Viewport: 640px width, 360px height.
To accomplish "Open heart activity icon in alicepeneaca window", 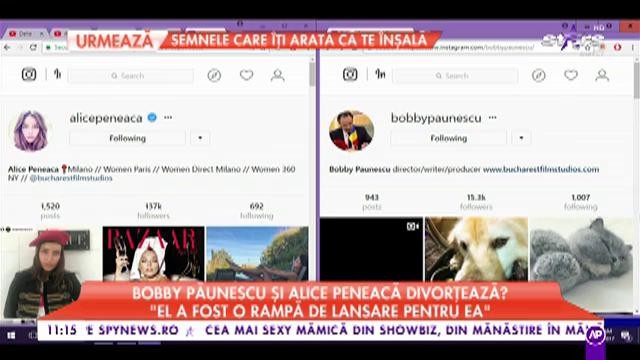I will pyautogui.click(x=246, y=75).
